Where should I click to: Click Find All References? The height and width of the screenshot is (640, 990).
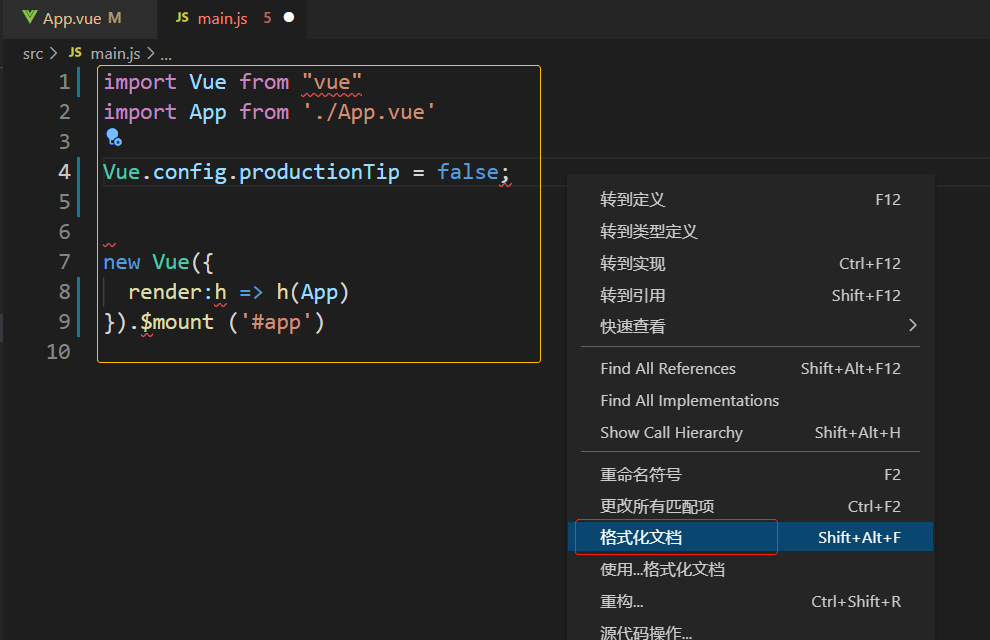667,368
